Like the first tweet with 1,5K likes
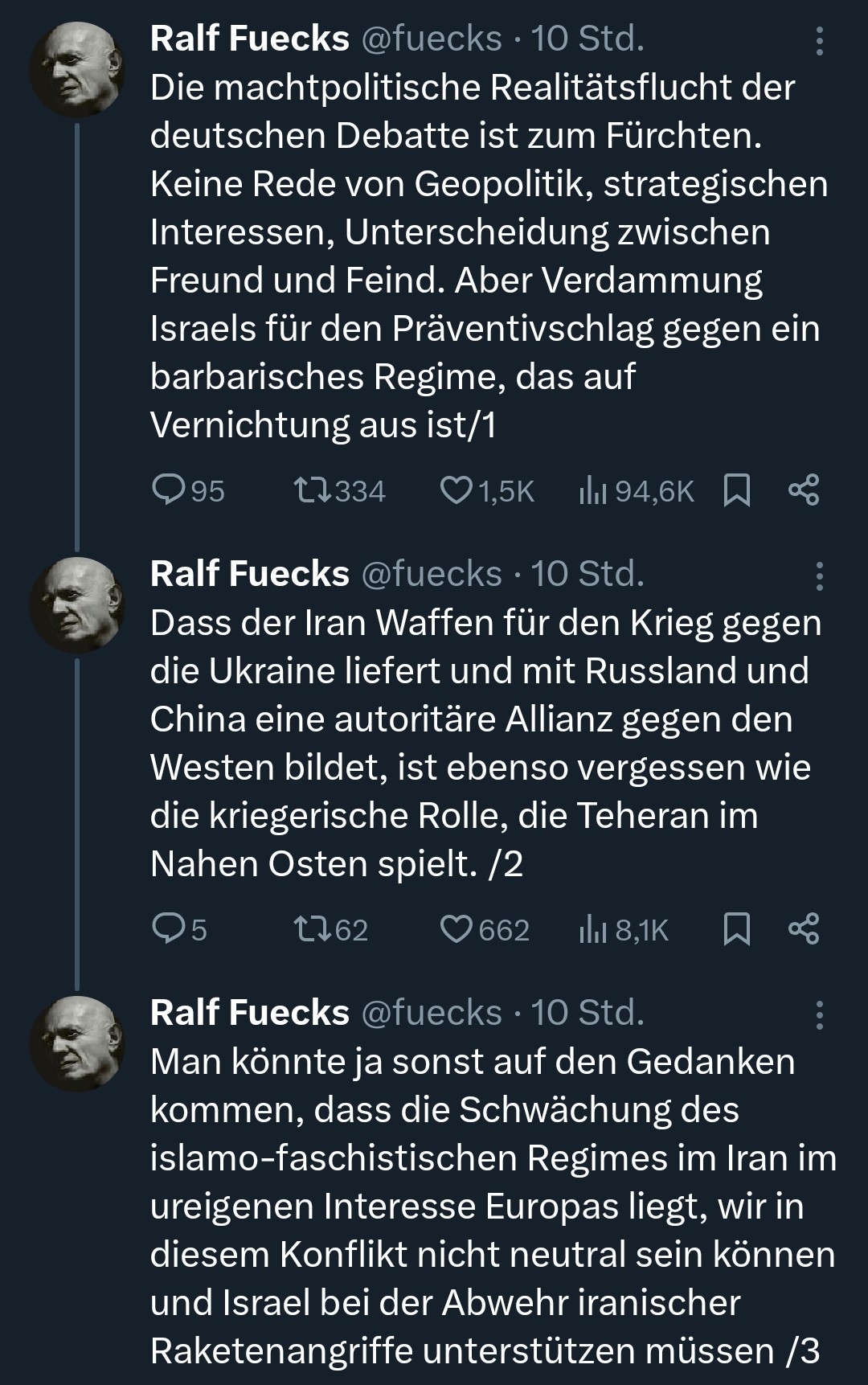This screenshot has width=868, height=1385. click(x=456, y=490)
